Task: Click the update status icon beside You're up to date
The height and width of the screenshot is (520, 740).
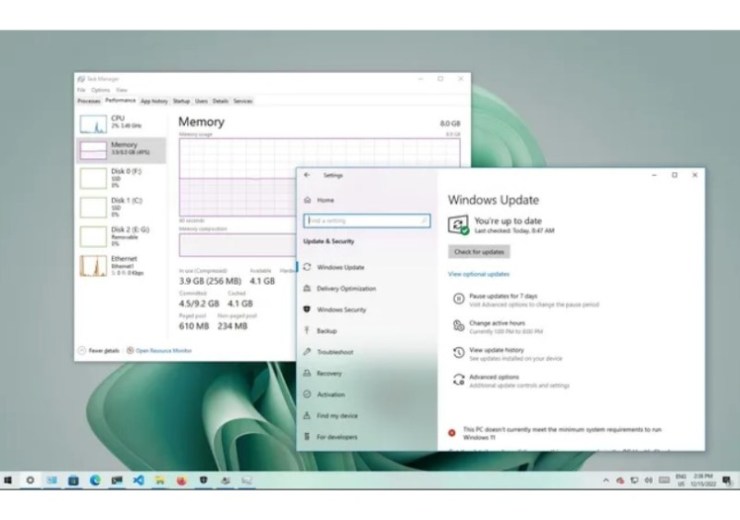Action: [x=458, y=225]
